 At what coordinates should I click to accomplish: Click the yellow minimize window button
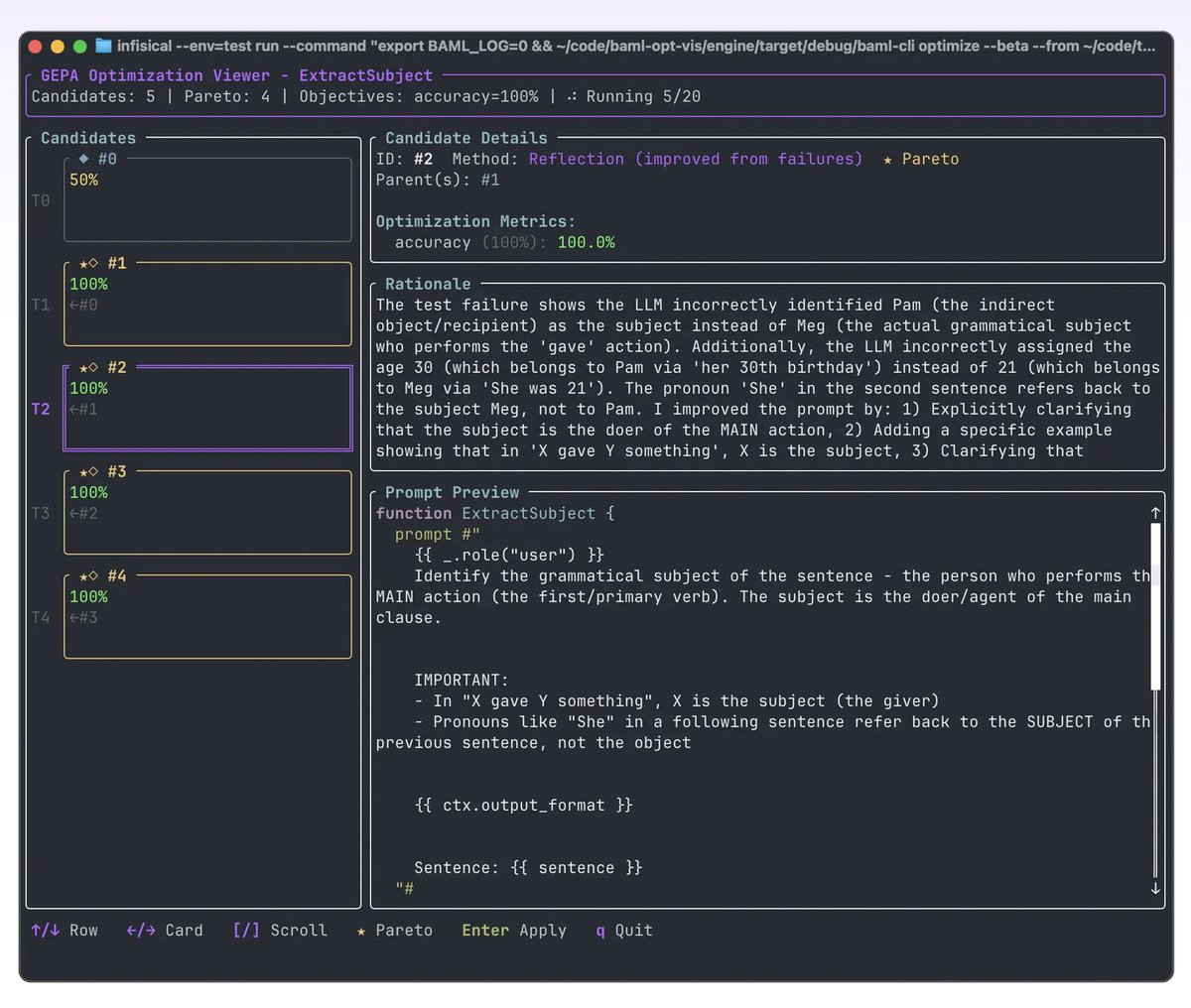point(58,46)
